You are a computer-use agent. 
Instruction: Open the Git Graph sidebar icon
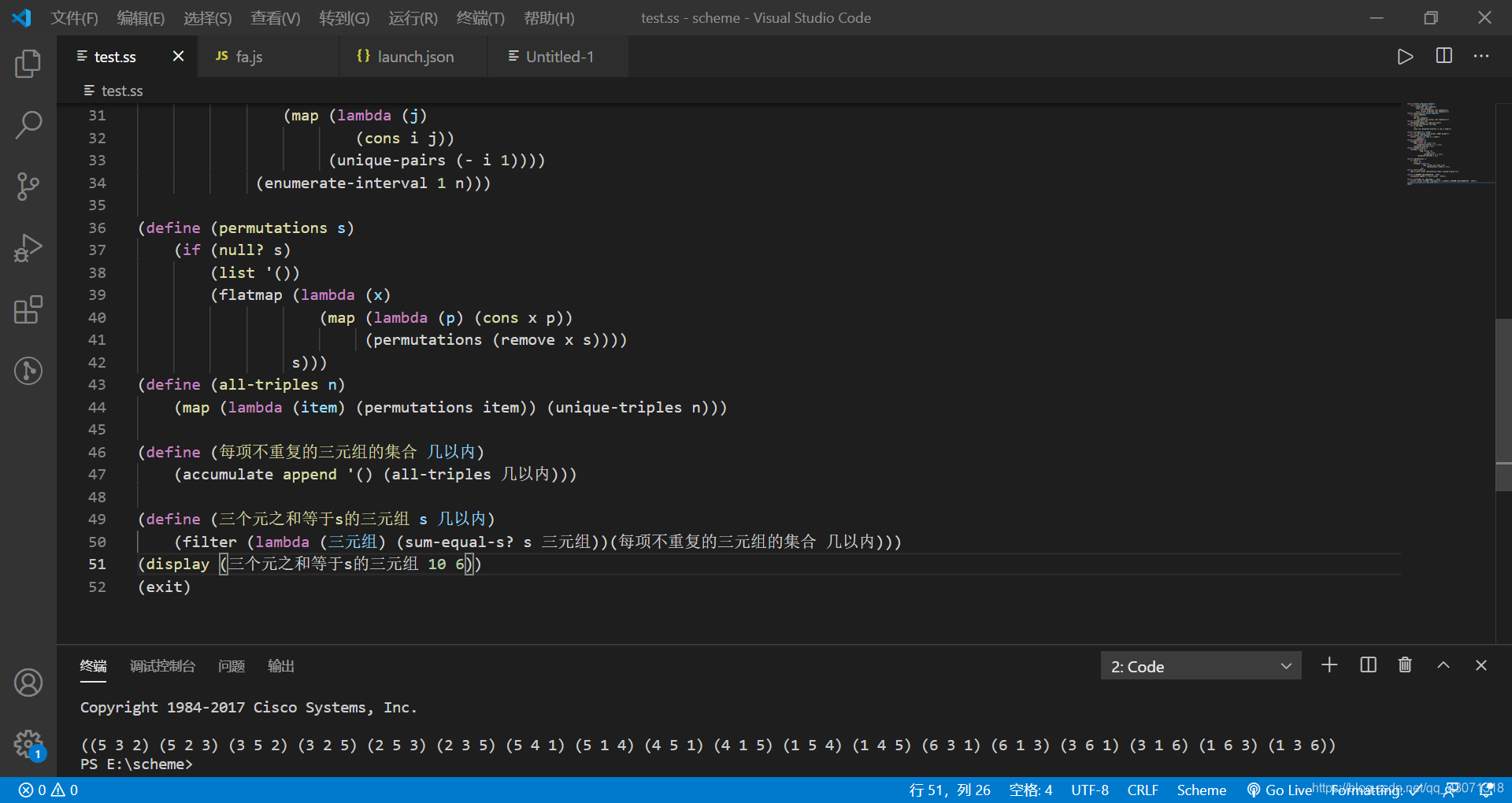(28, 371)
